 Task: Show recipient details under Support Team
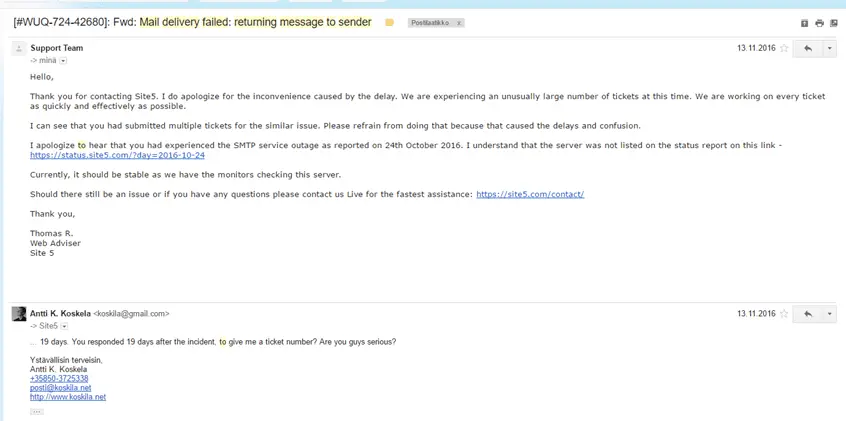coord(63,60)
